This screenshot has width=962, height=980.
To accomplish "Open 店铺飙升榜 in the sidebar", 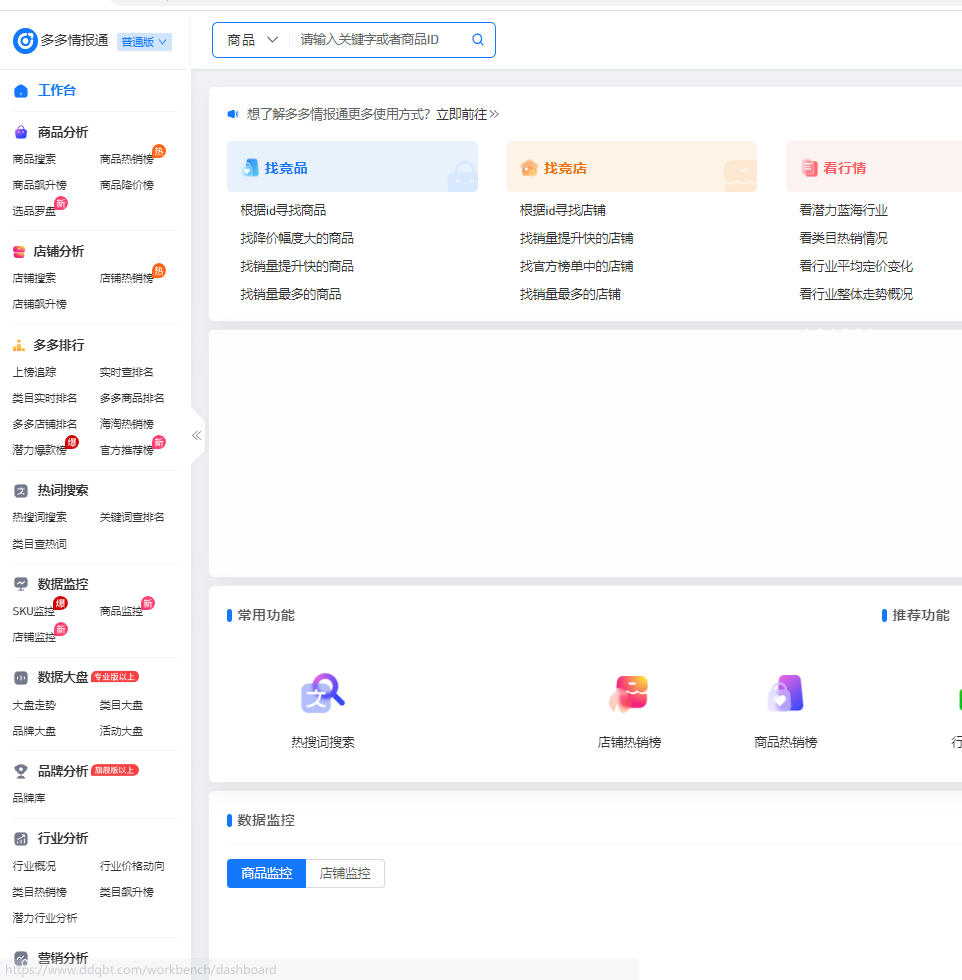I will (39, 304).
